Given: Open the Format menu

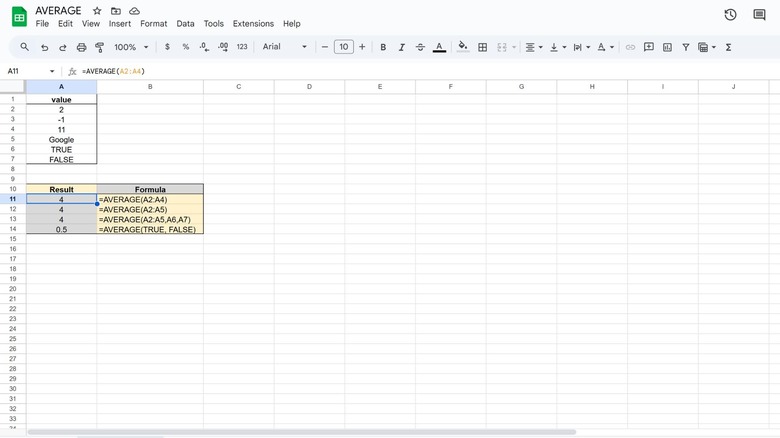Looking at the screenshot, I should click(154, 23).
